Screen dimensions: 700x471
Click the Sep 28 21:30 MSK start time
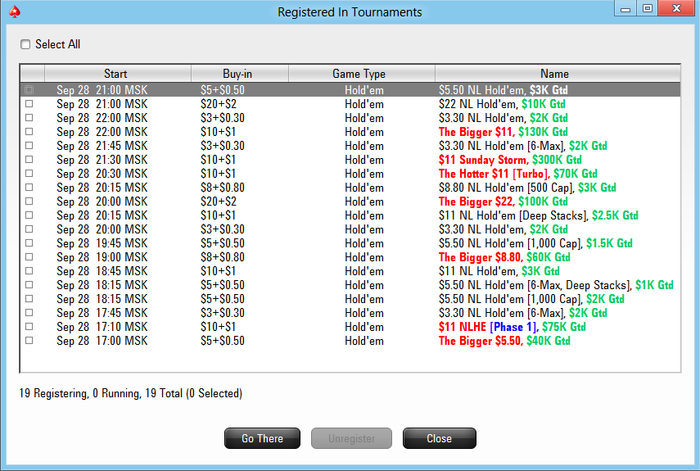point(102,160)
